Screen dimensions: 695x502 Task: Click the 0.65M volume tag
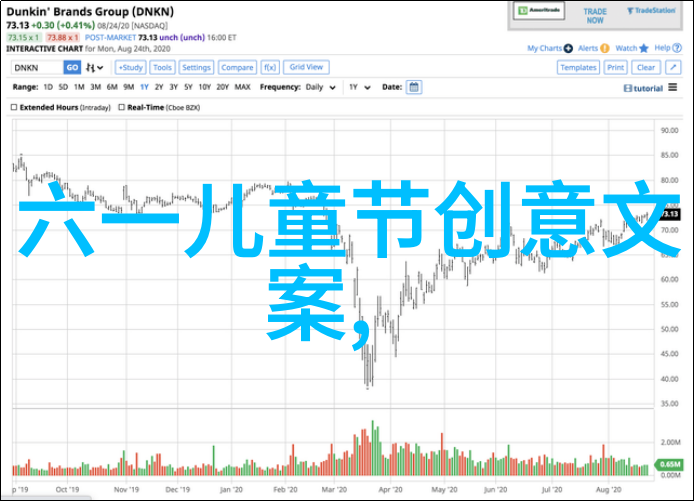(669, 464)
